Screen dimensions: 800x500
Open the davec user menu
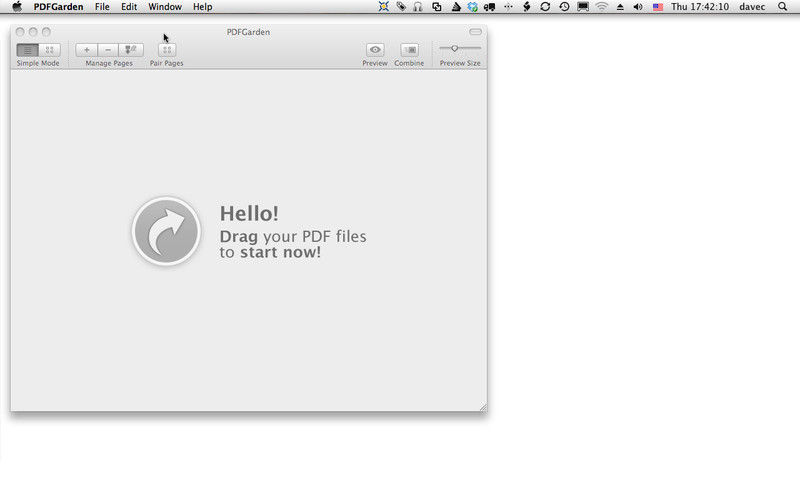pyautogui.click(x=752, y=7)
